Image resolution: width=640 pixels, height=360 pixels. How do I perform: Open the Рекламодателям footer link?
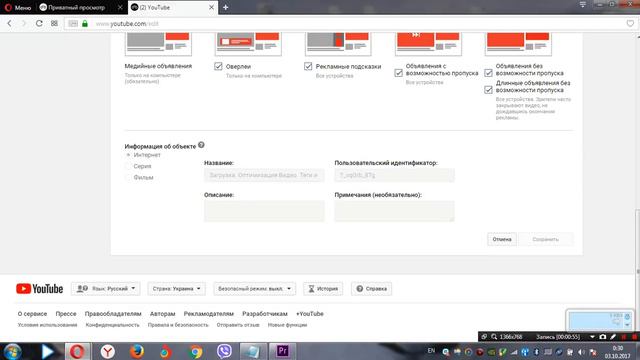coord(209,314)
